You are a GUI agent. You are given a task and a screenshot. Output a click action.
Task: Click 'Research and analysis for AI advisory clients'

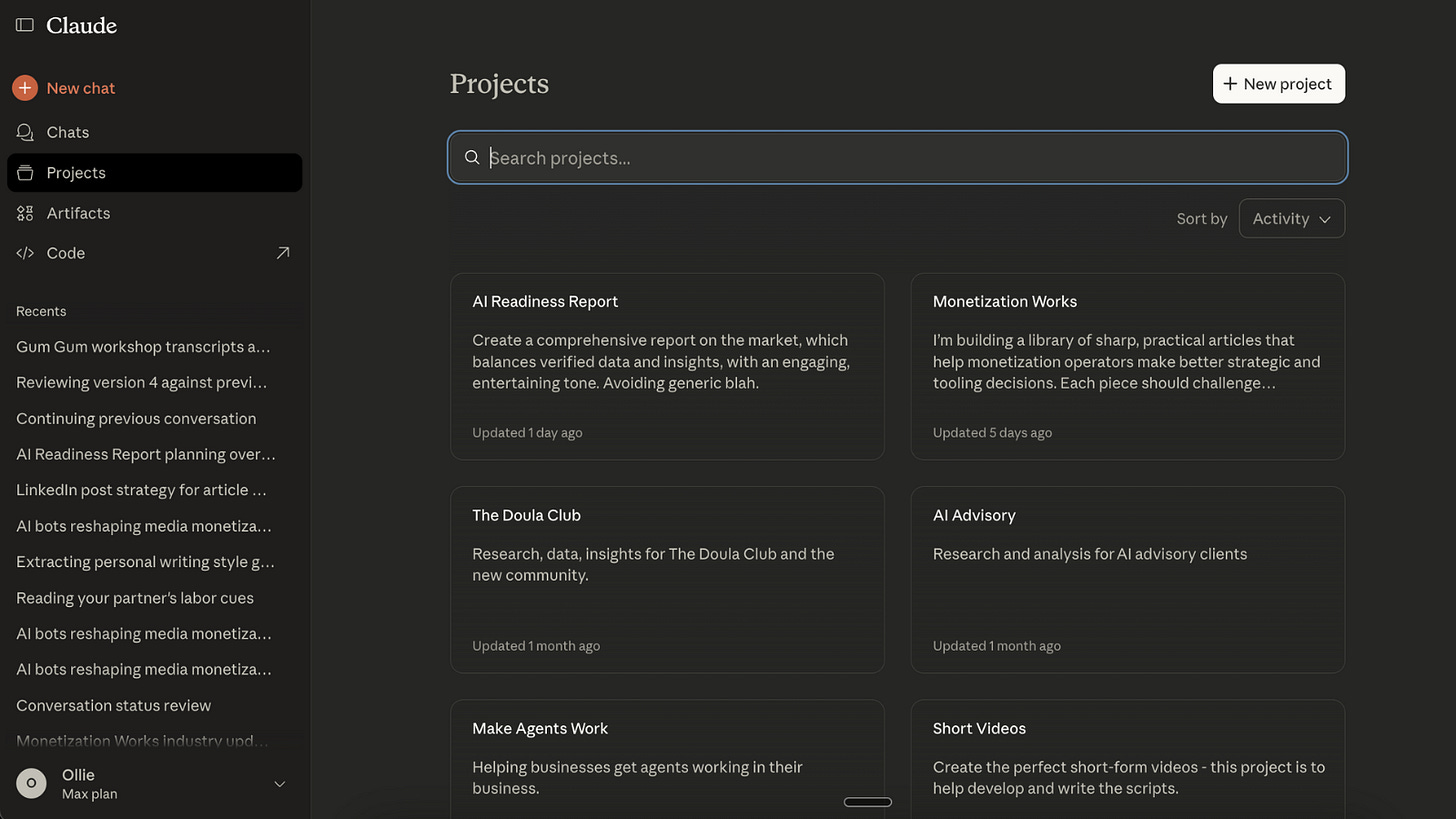tap(1090, 554)
